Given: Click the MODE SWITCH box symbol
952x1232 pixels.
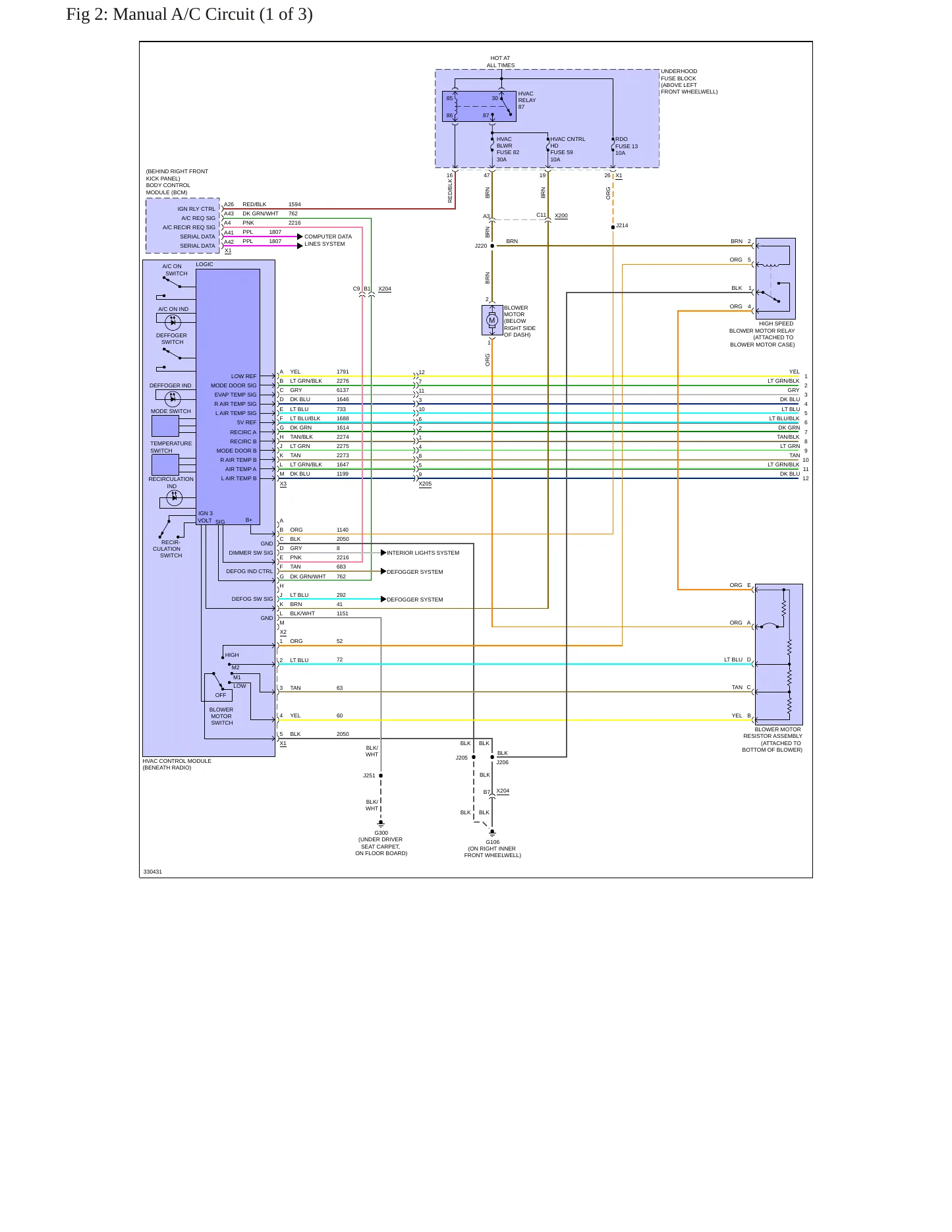Looking at the screenshot, I should tap(165, 426).
